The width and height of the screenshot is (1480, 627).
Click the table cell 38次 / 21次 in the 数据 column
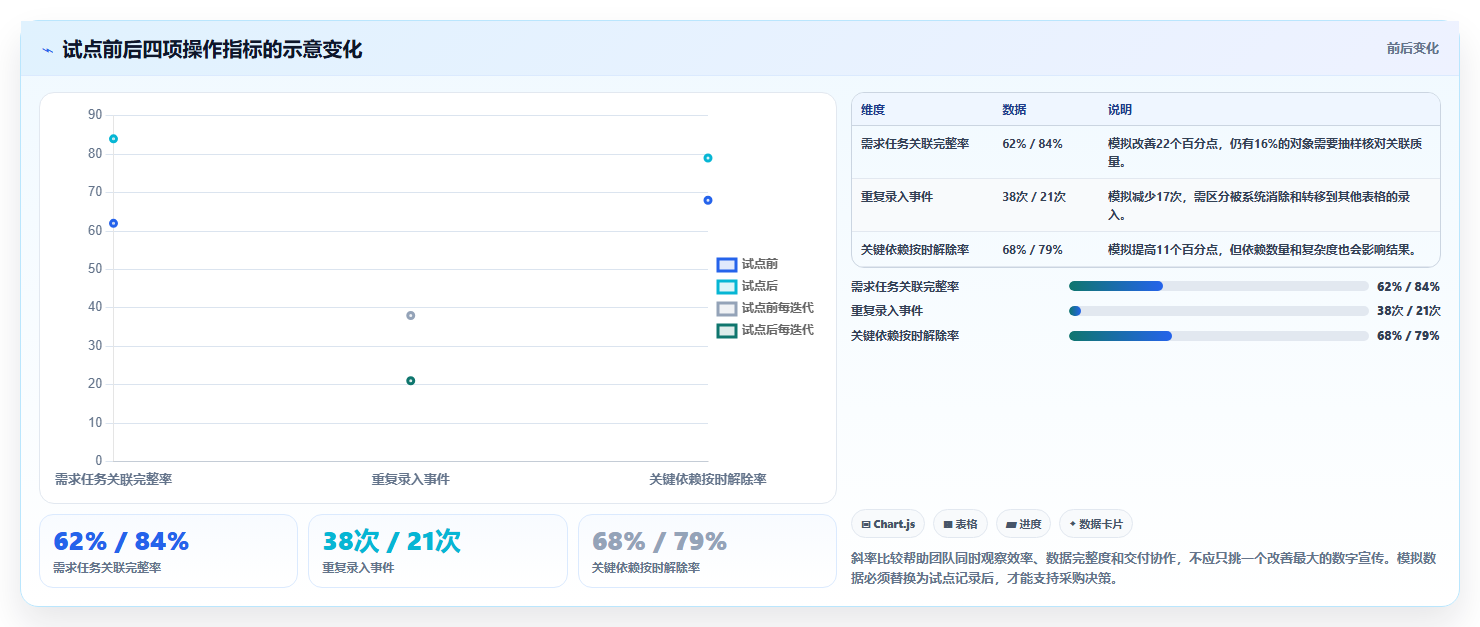point(1034,197)
